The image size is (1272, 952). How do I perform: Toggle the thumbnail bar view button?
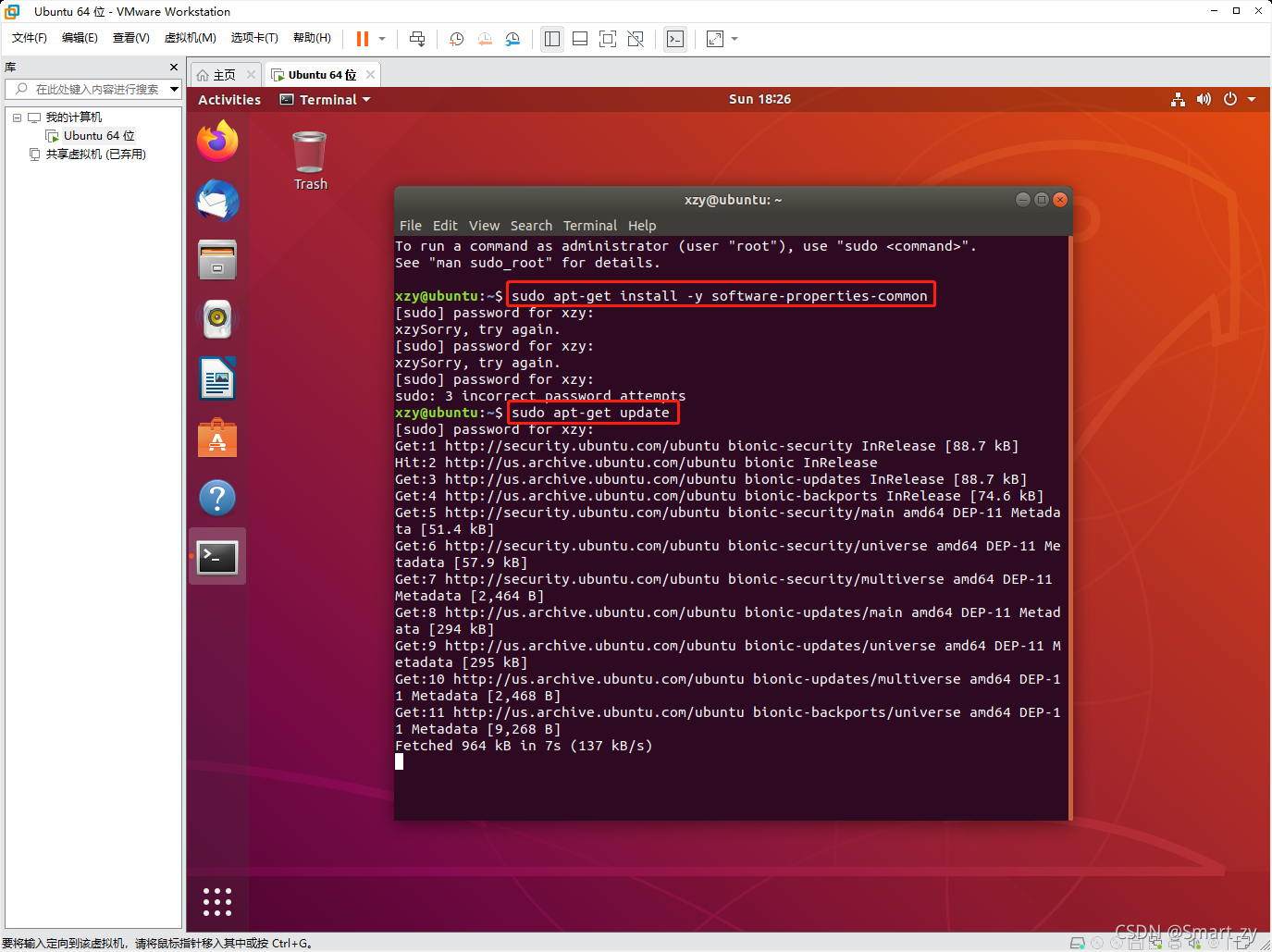click(580, 39)
